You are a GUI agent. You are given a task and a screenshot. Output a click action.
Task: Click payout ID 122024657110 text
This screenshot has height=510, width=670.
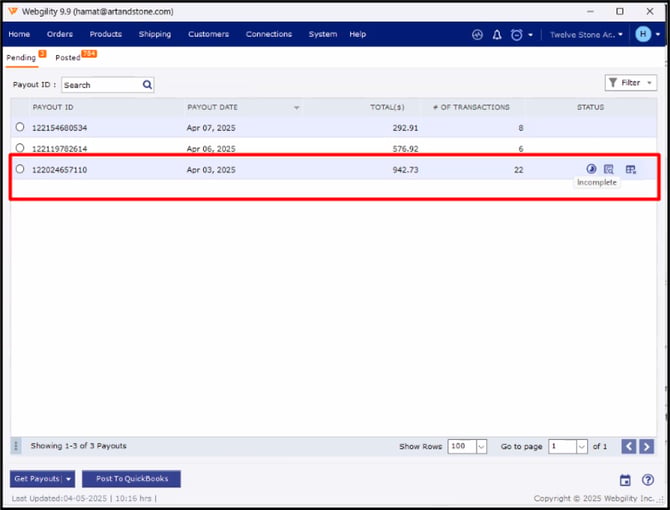click(x=60, y=170)
